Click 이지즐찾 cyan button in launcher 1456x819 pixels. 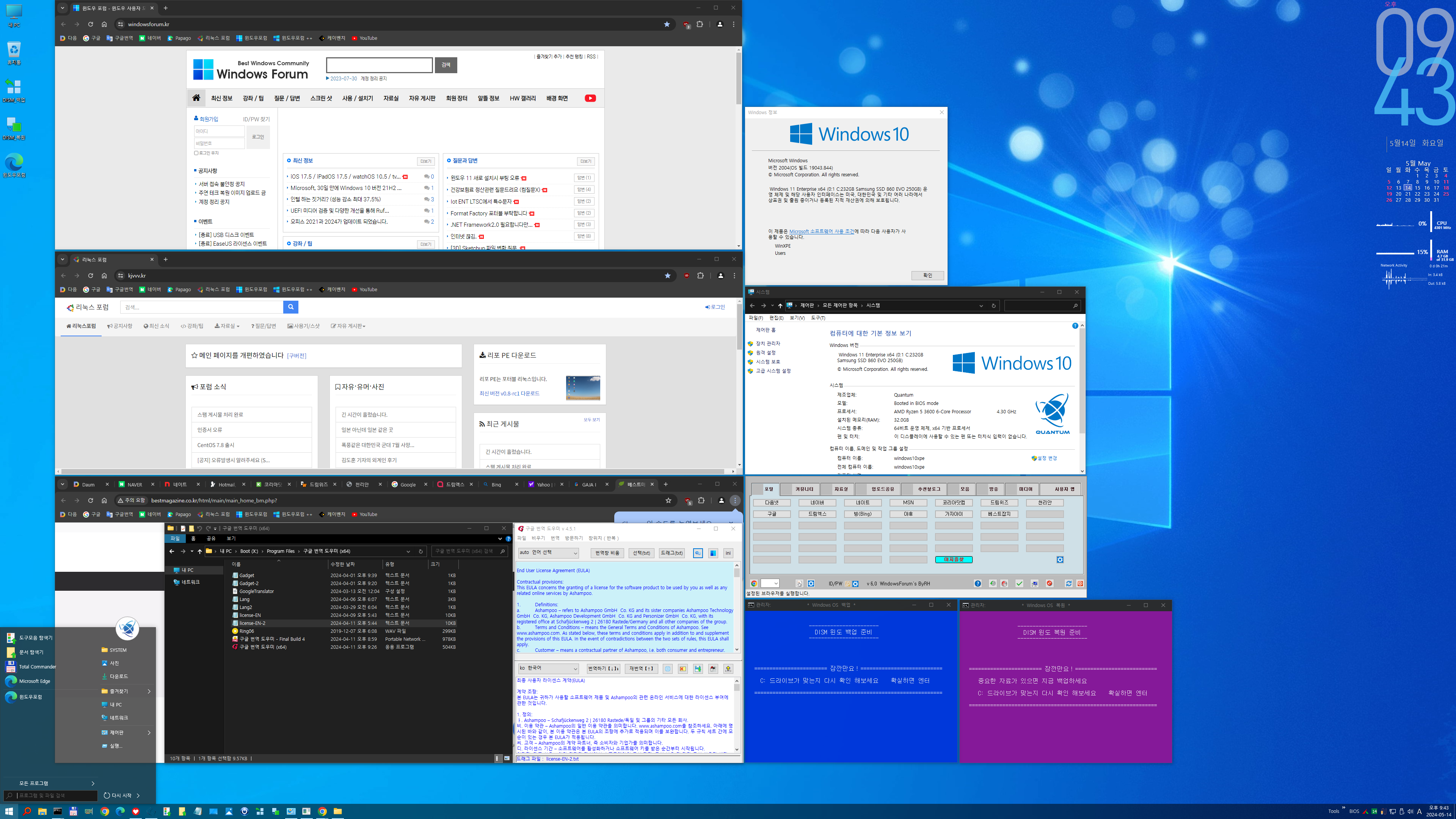tap(954, 560)
